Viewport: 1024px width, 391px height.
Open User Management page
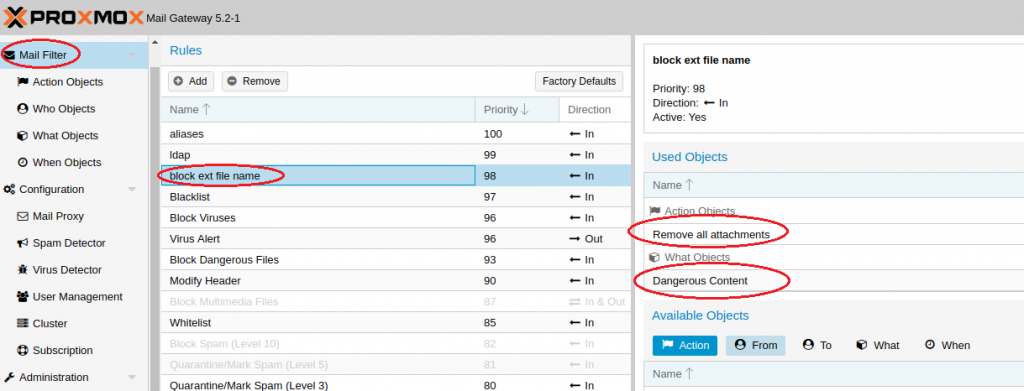point(78,296)
